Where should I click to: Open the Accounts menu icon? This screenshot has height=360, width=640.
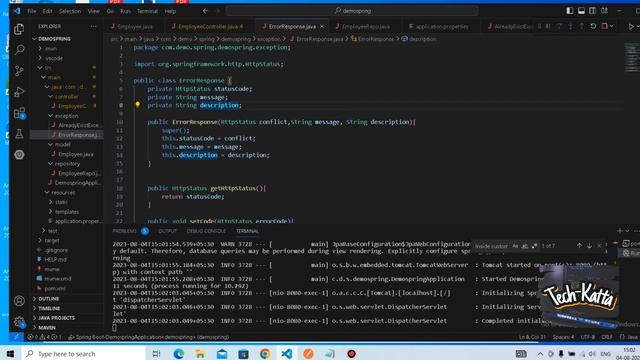(19, 301)
